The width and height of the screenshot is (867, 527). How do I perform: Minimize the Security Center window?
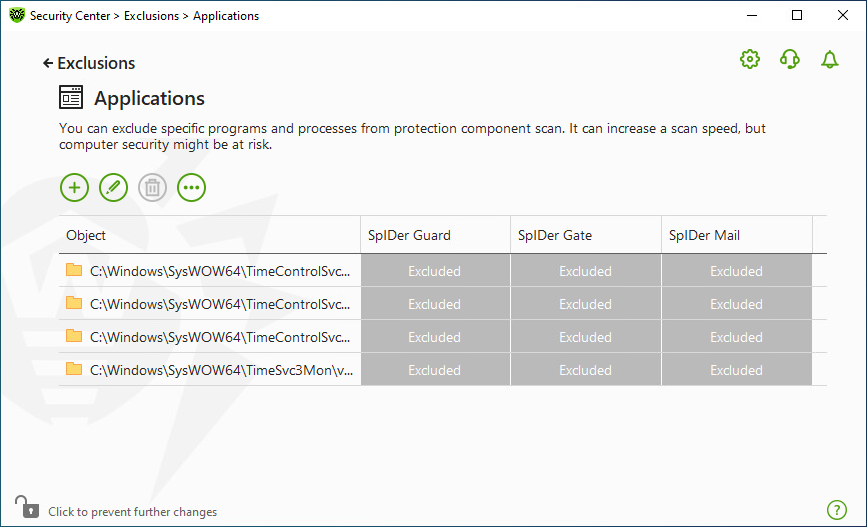coord(751,15)
